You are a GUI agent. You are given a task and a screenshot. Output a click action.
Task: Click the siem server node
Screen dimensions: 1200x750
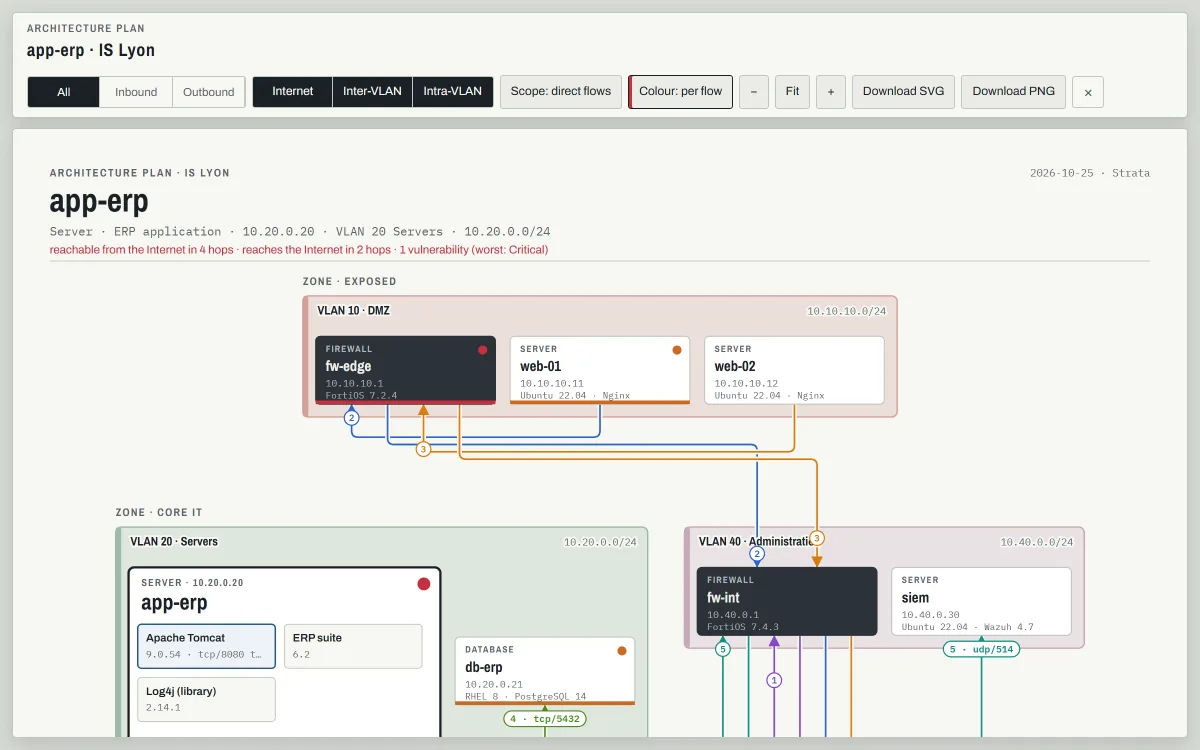click(981, 601)
